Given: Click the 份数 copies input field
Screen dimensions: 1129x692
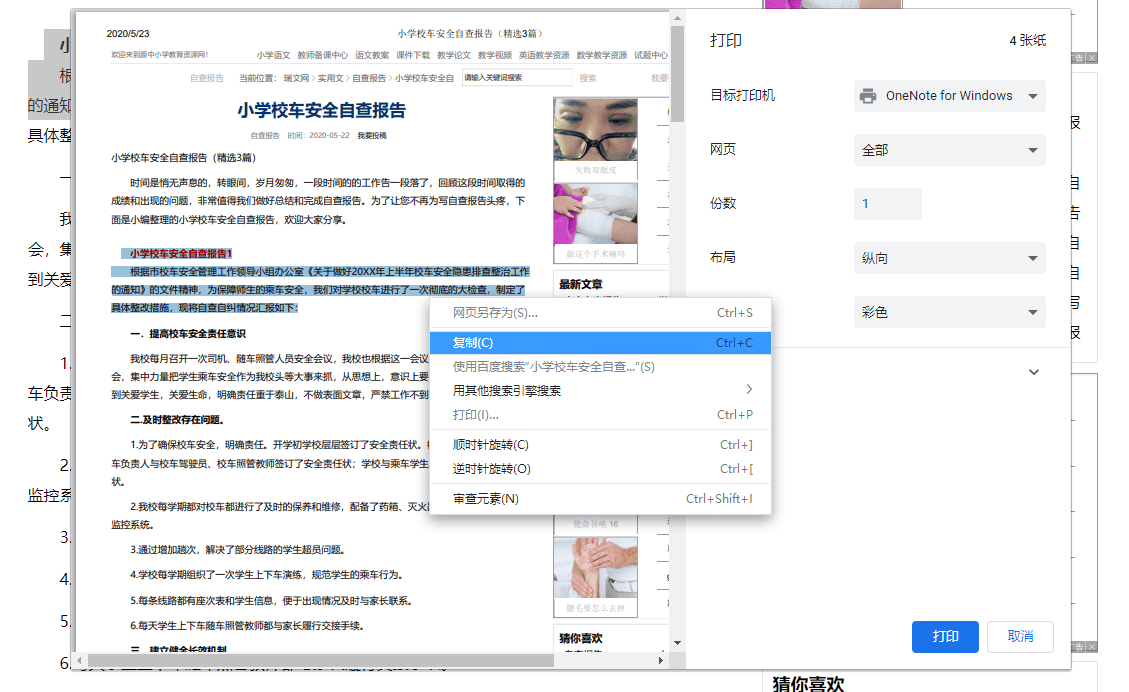Looking at the screenshot, I should click(887, 203).
